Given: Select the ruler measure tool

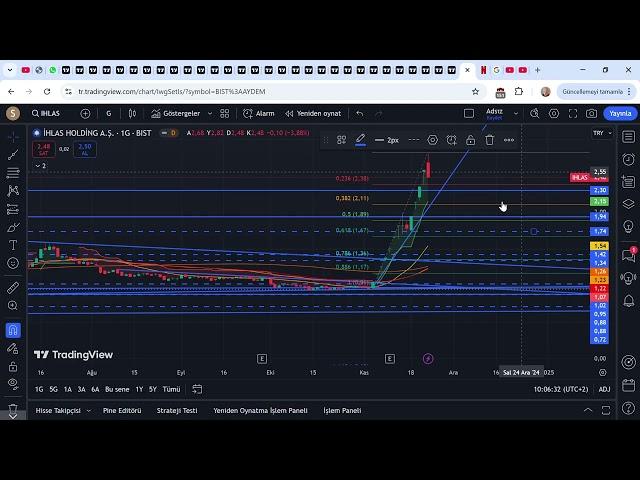Looking at the screenshot, I should point(13,288).
